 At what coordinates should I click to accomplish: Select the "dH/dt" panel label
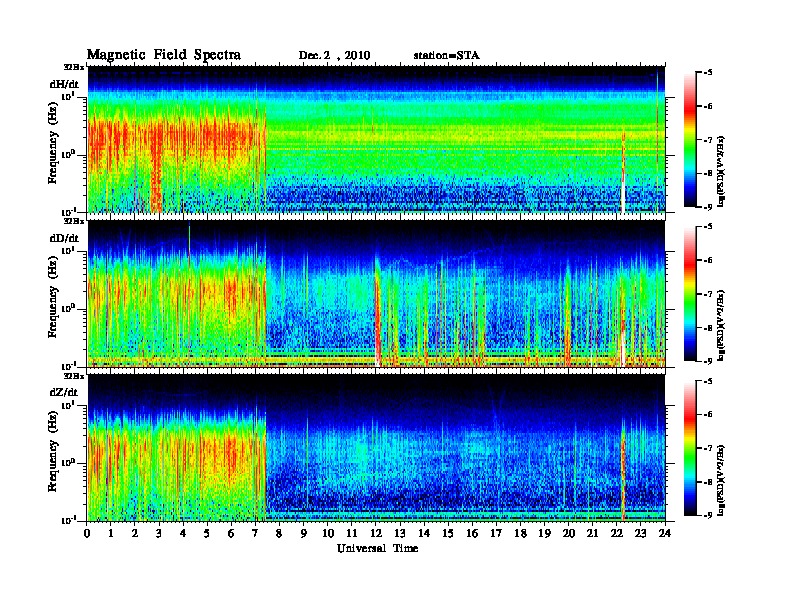pos(64,85)
